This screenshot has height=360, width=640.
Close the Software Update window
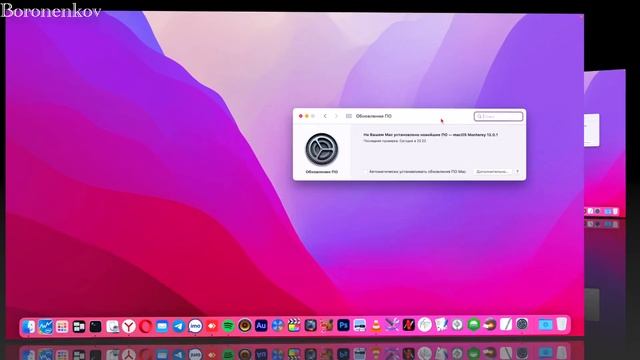pos(301,116)
